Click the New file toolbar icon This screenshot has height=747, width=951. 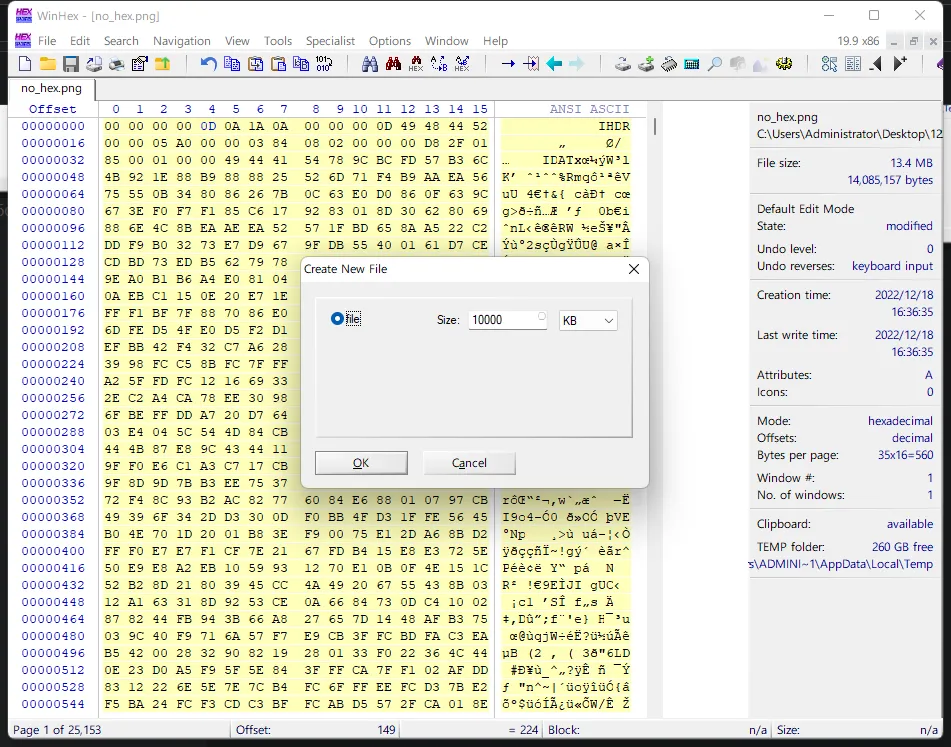tap(26, 64)
